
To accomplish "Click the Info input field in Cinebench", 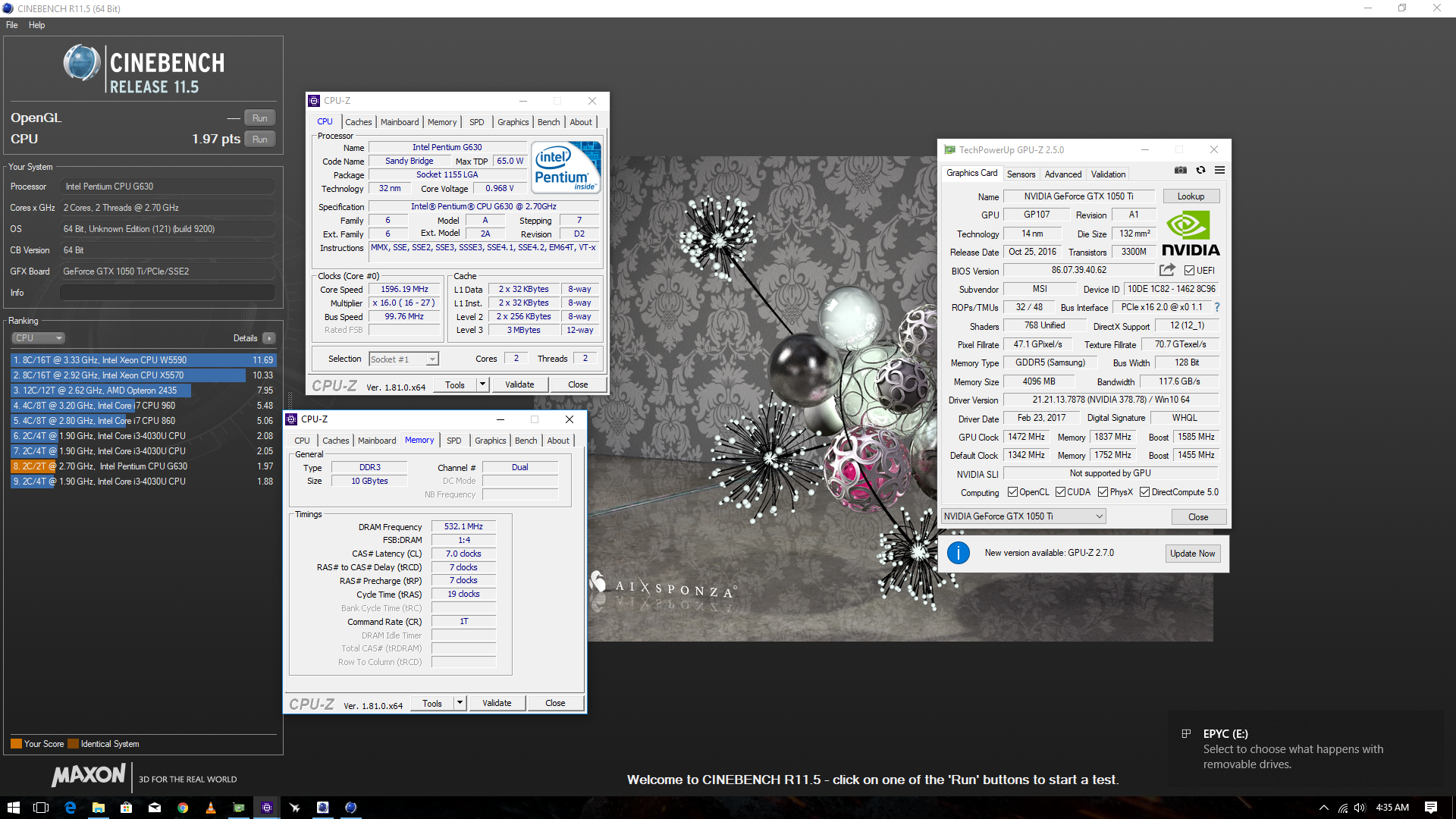I will [168, 293].
